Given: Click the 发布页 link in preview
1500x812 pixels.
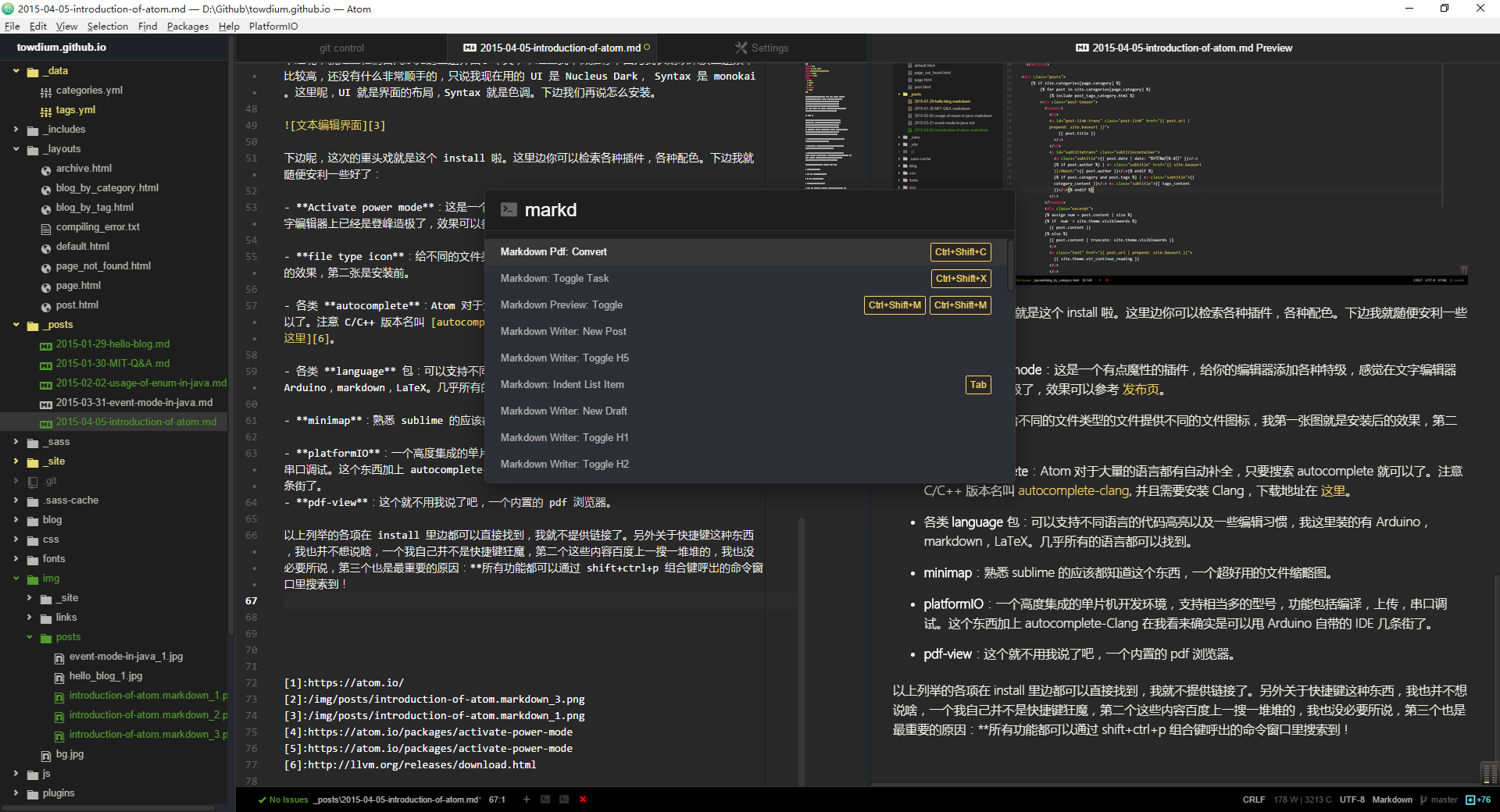Looking at the screenshot, I should (1140, 390).
